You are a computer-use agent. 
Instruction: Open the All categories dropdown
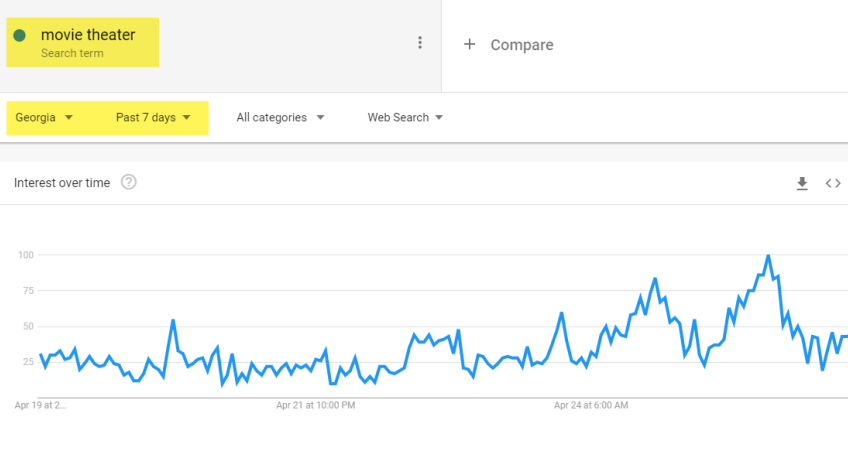[x=280, y=118]
